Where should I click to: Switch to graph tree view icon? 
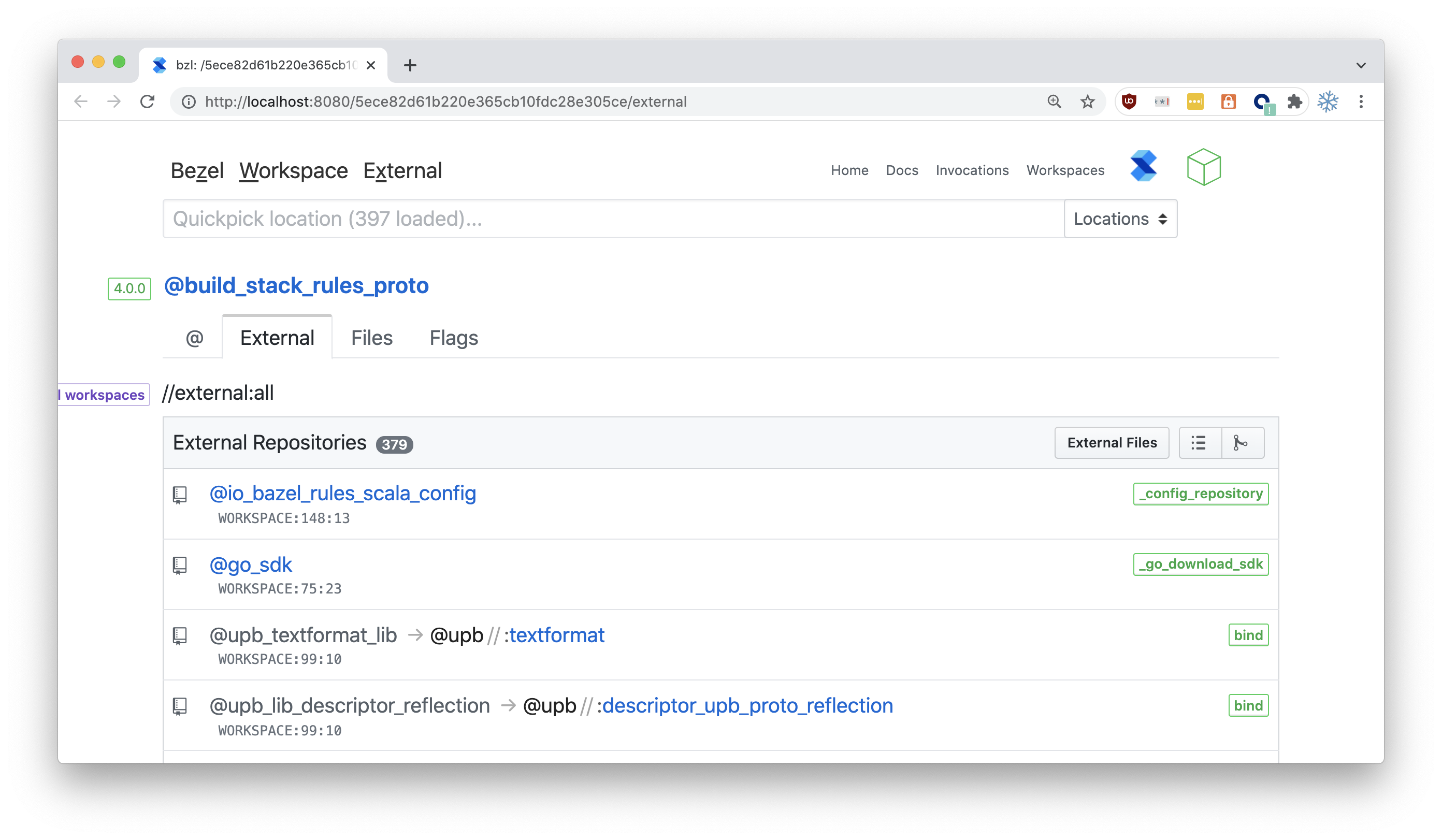click(x=1242, y=442)
